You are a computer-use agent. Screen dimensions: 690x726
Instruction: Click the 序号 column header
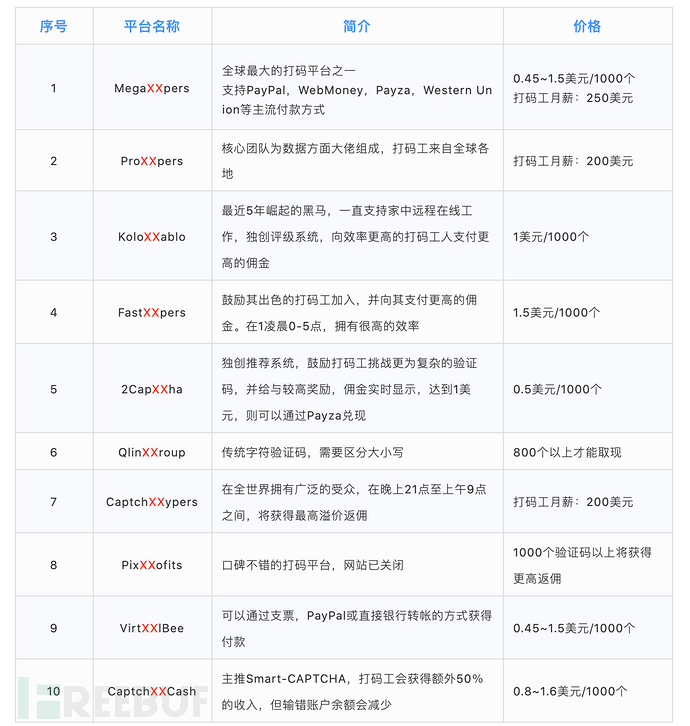click(x=54, y=26)
